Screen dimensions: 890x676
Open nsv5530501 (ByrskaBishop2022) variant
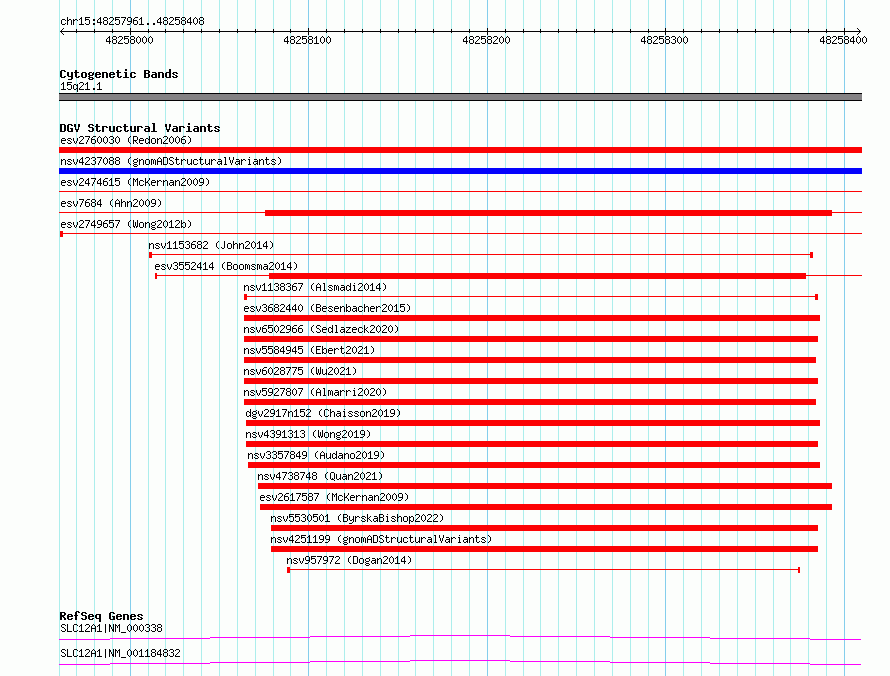[x=357, y=518]
